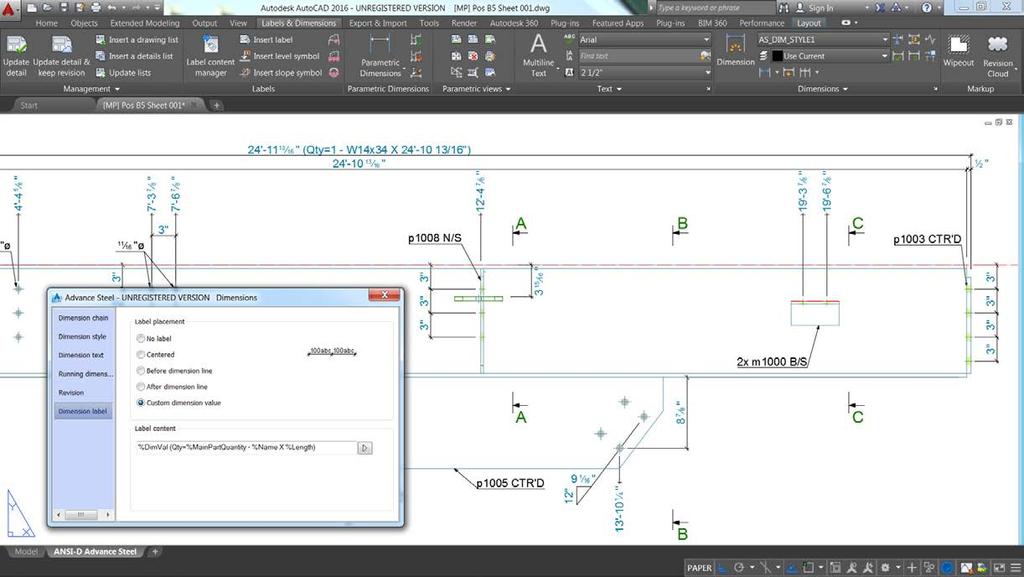
Task: Select the Revision Cloud tool
Action: [997, 57]
